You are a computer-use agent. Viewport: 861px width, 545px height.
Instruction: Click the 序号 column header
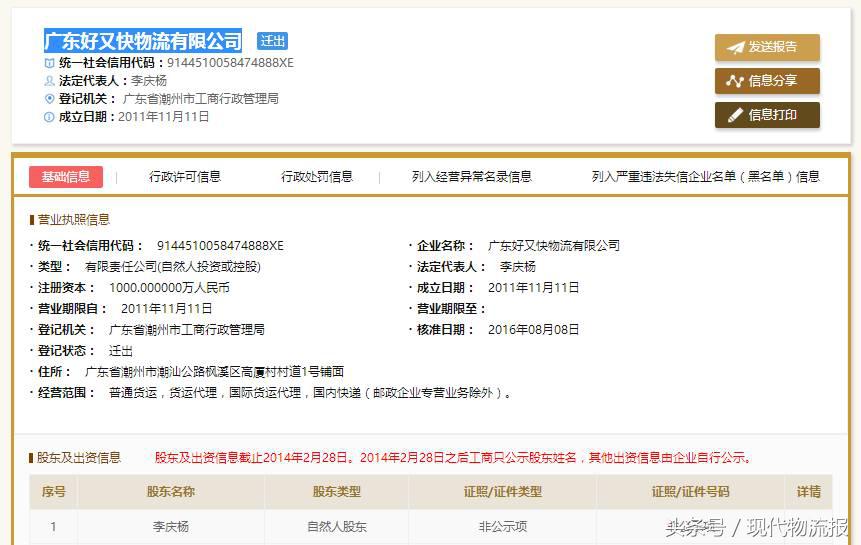(x=53, y=492)
